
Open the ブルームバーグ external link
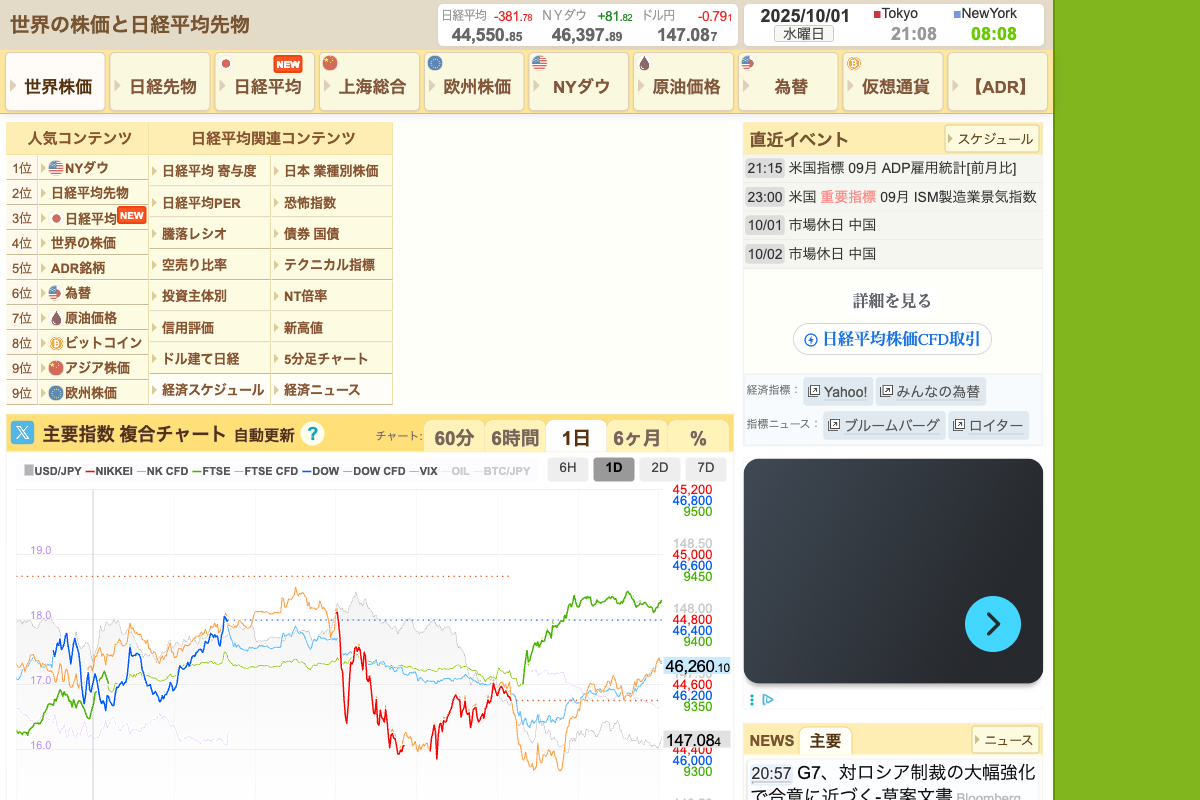click(884, 425)
